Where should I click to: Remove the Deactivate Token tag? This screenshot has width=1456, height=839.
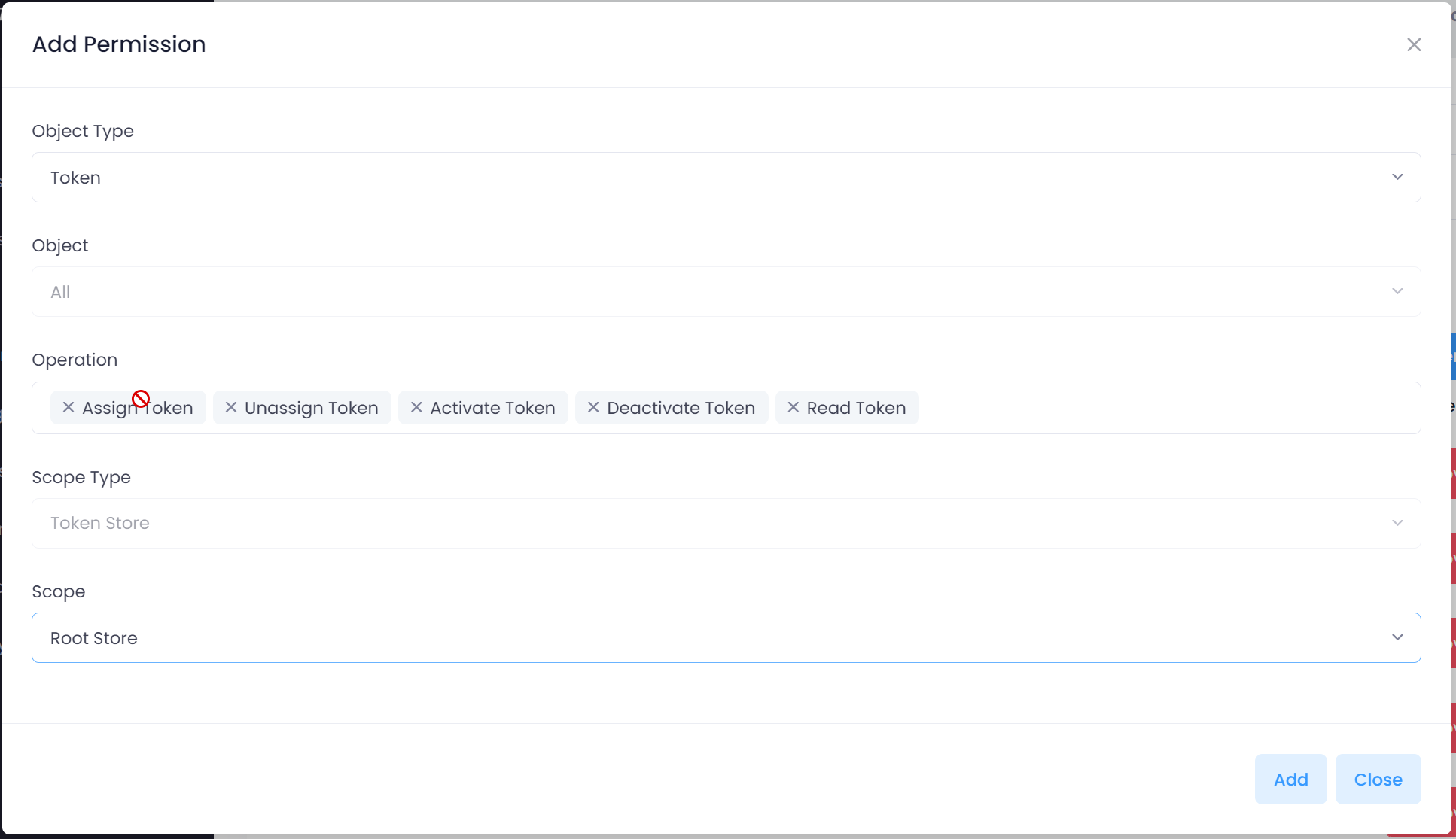[x=593, y=407]
